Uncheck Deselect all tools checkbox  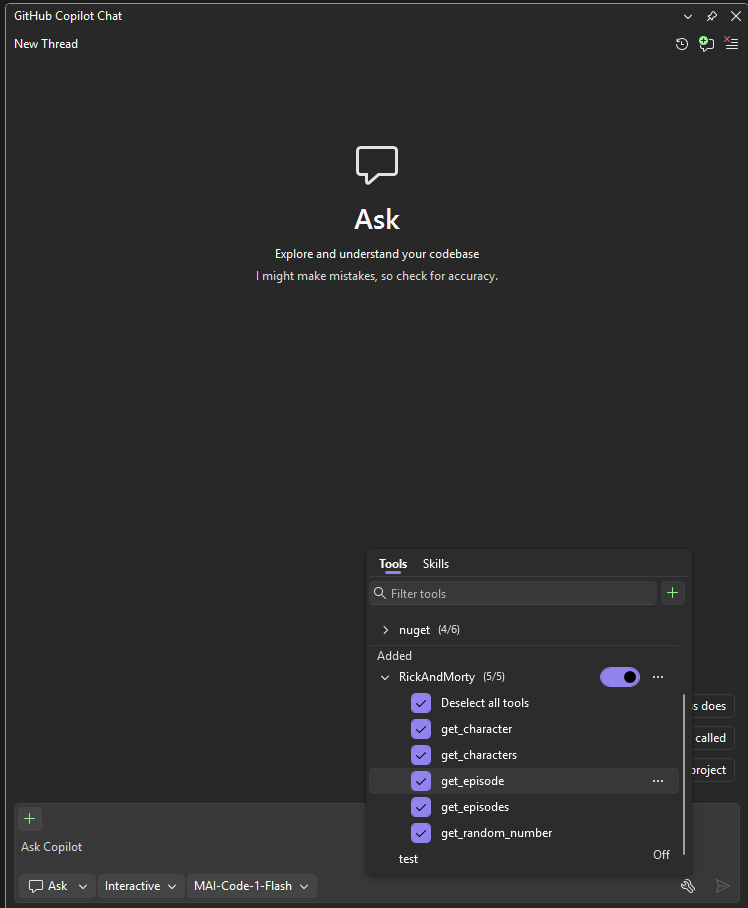point(421,703)
